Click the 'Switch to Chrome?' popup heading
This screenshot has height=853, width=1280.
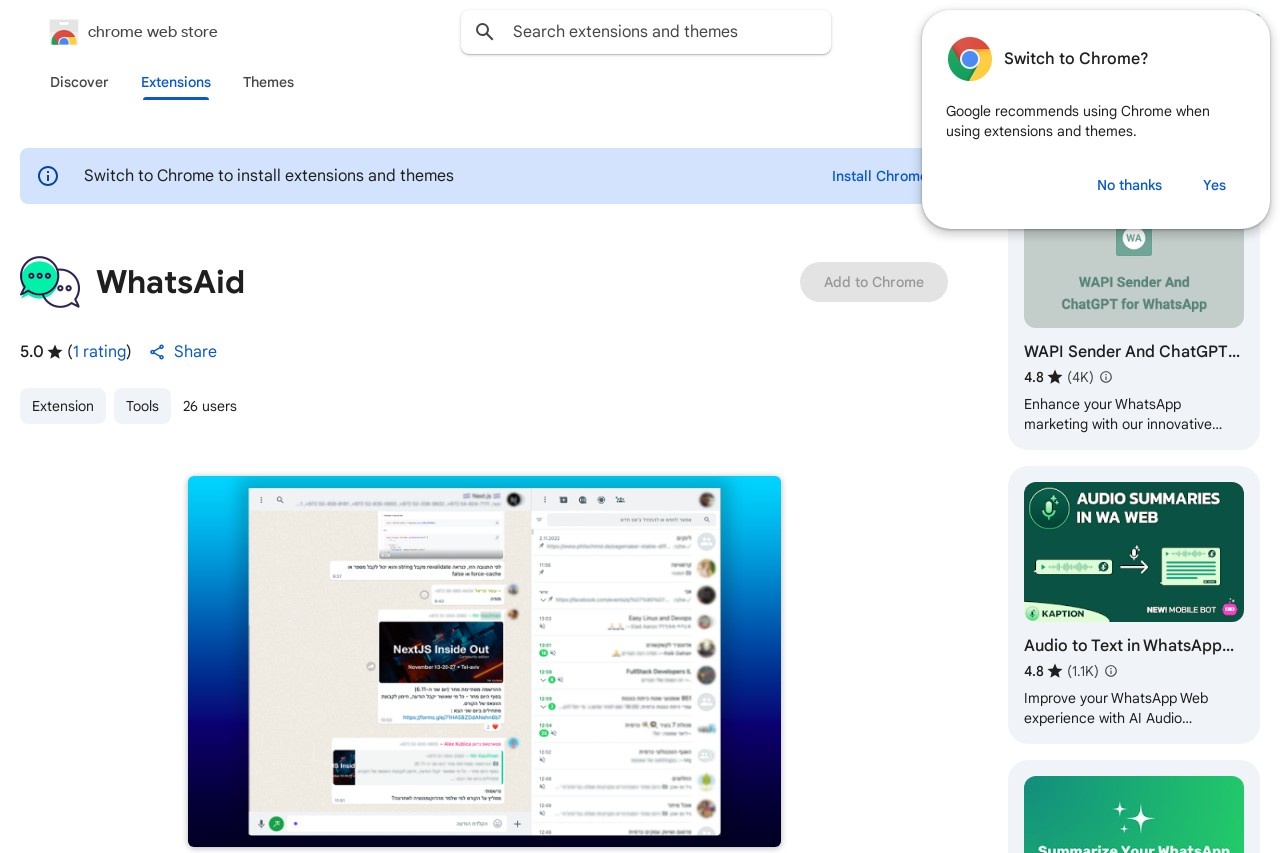(1076, 59)
